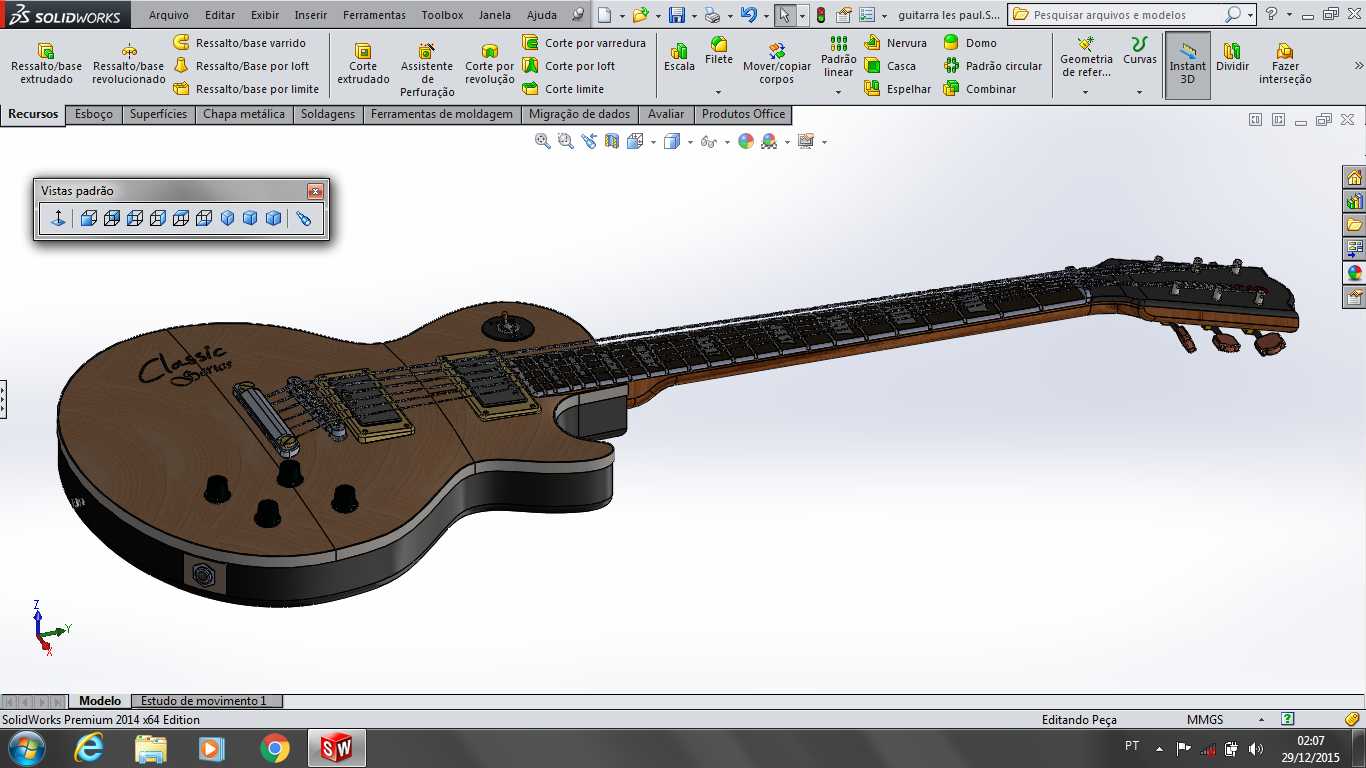This screenshot has width=1366, height=768.
Task: Open the Arquivo menu
Action: coord(169,15)
